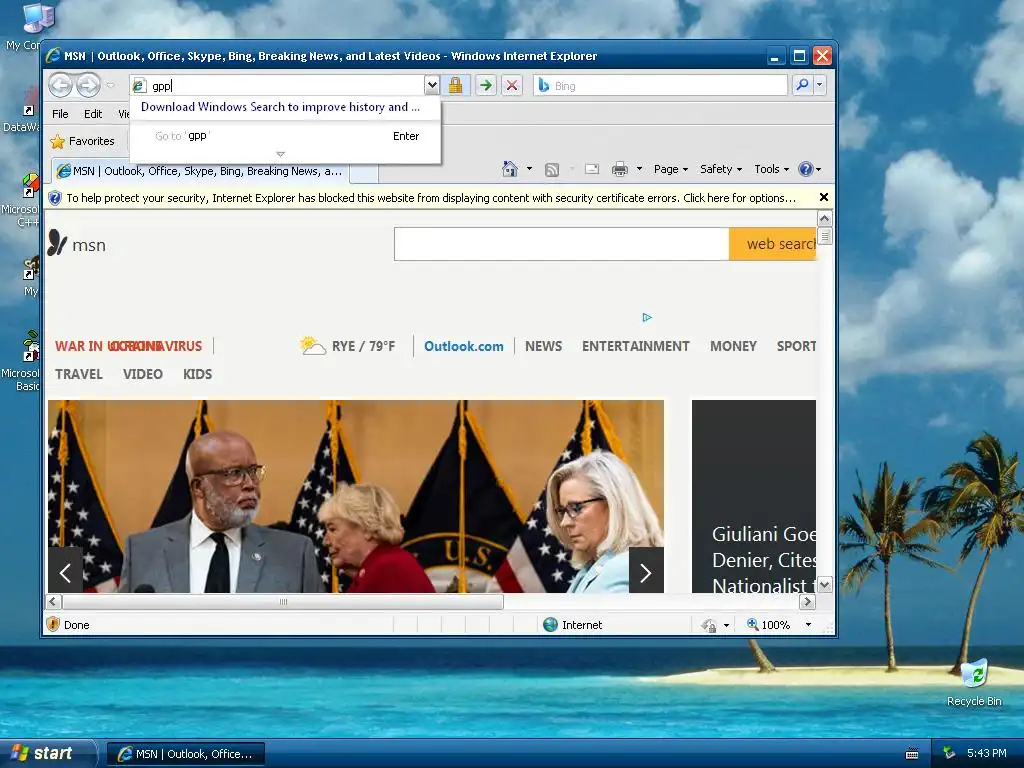
Task: Click the Back navigation arrow button
Action: click(x=60, y=85)
